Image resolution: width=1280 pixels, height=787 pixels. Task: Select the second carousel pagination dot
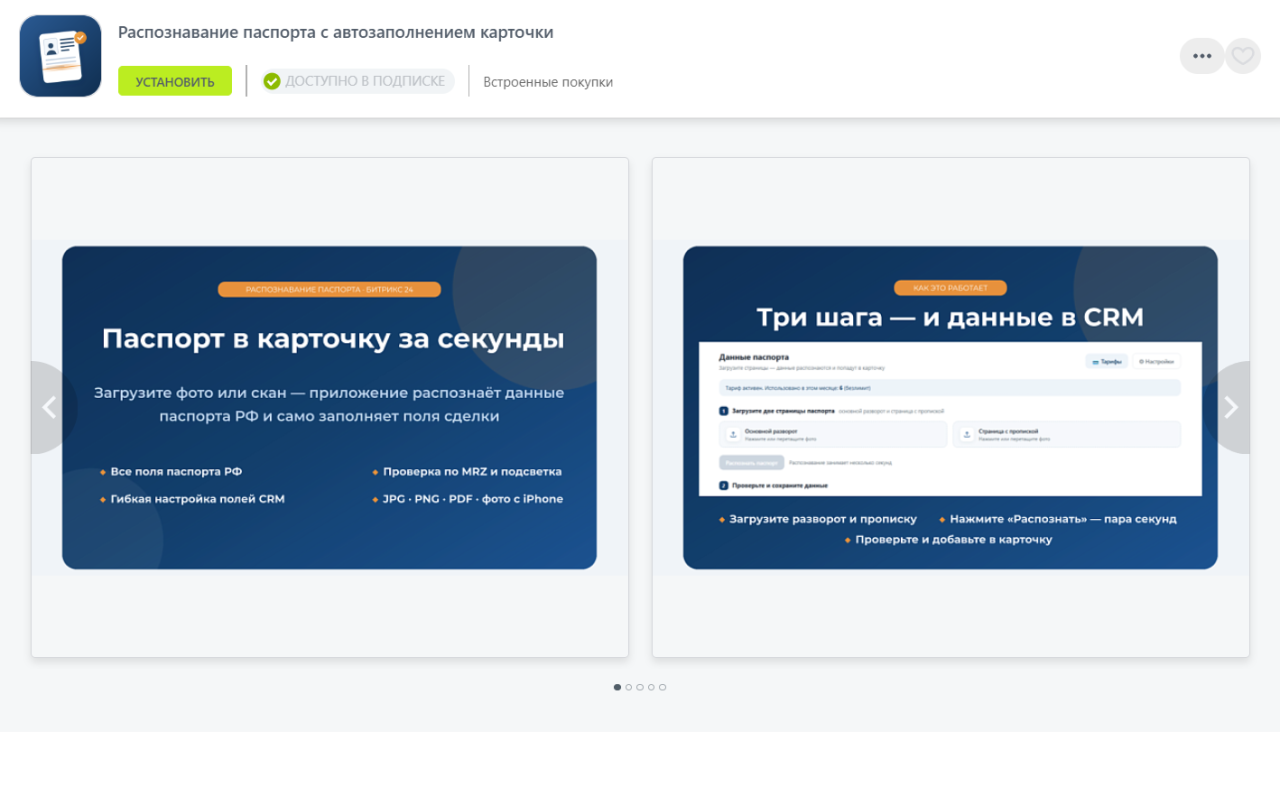coord(629,687)
